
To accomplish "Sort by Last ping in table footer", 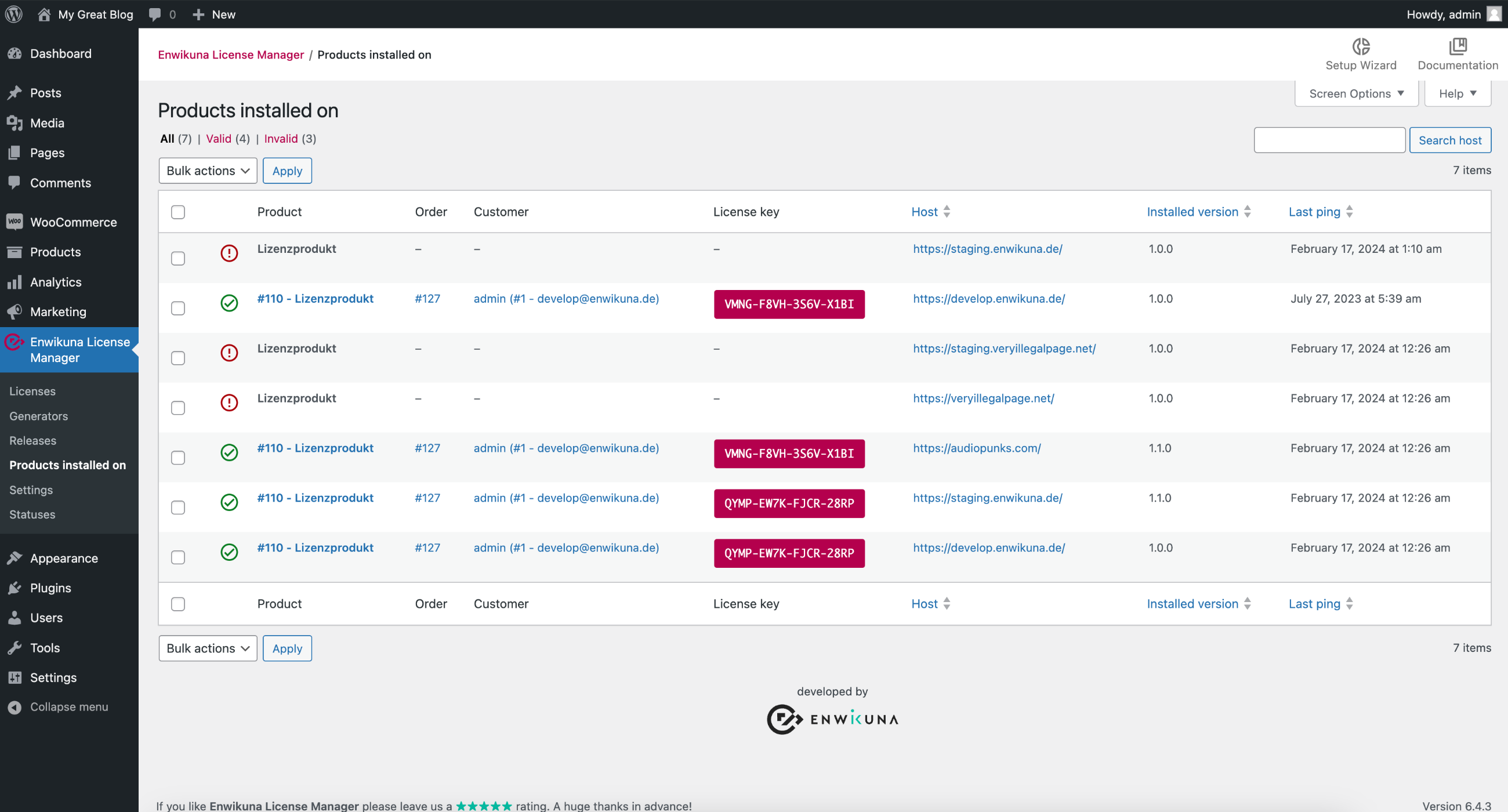I will click(1321, 604).
